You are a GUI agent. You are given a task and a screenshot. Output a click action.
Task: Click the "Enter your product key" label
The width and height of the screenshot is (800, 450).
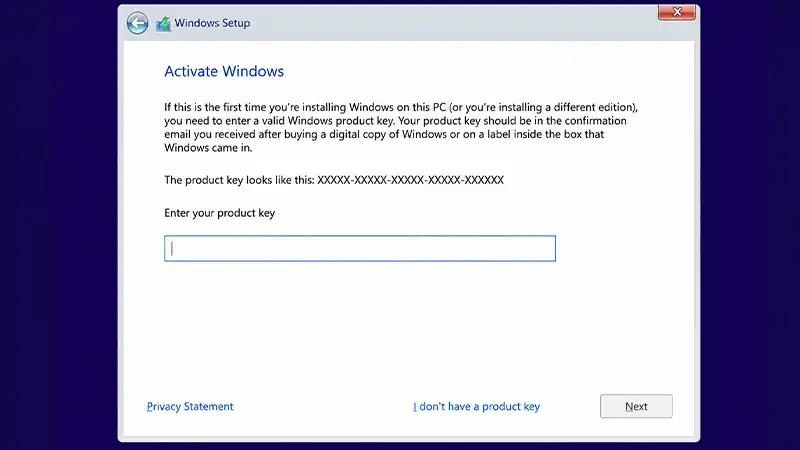219,213
